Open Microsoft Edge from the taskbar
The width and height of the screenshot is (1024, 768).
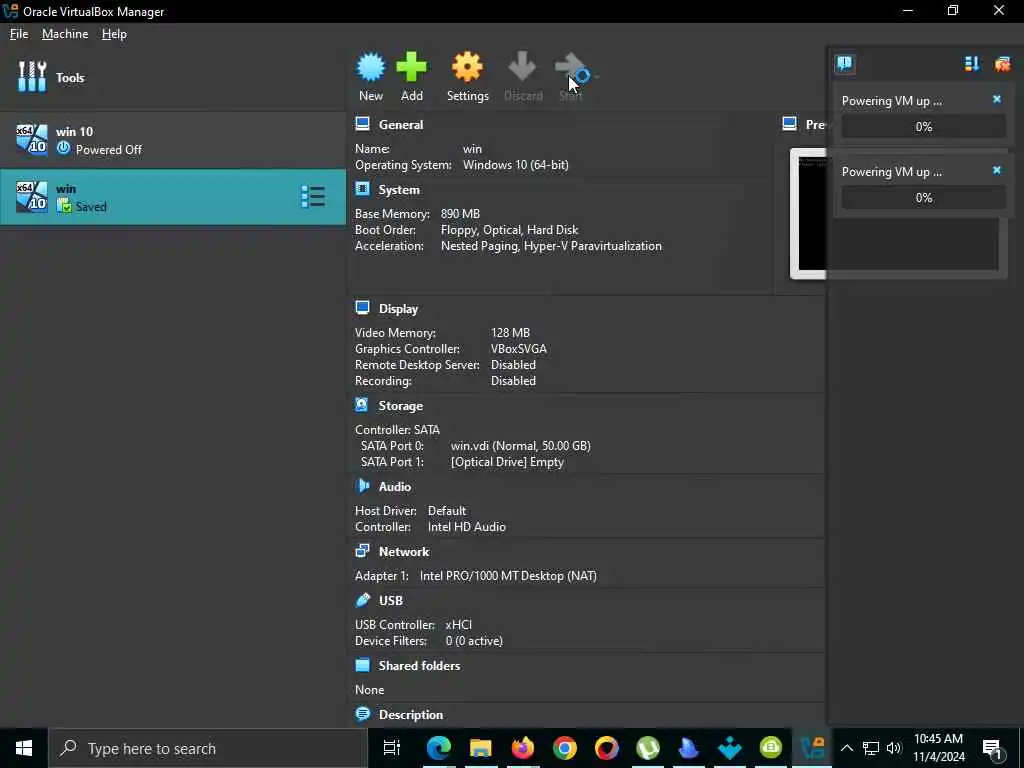tap(438, 748)
